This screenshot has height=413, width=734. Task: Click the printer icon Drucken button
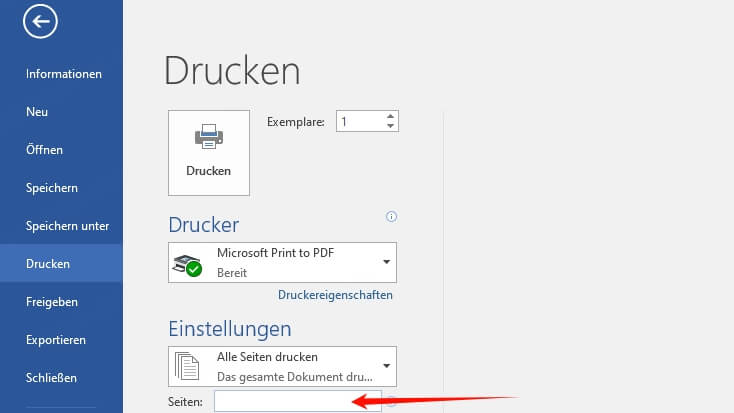[x=209, y=153]
